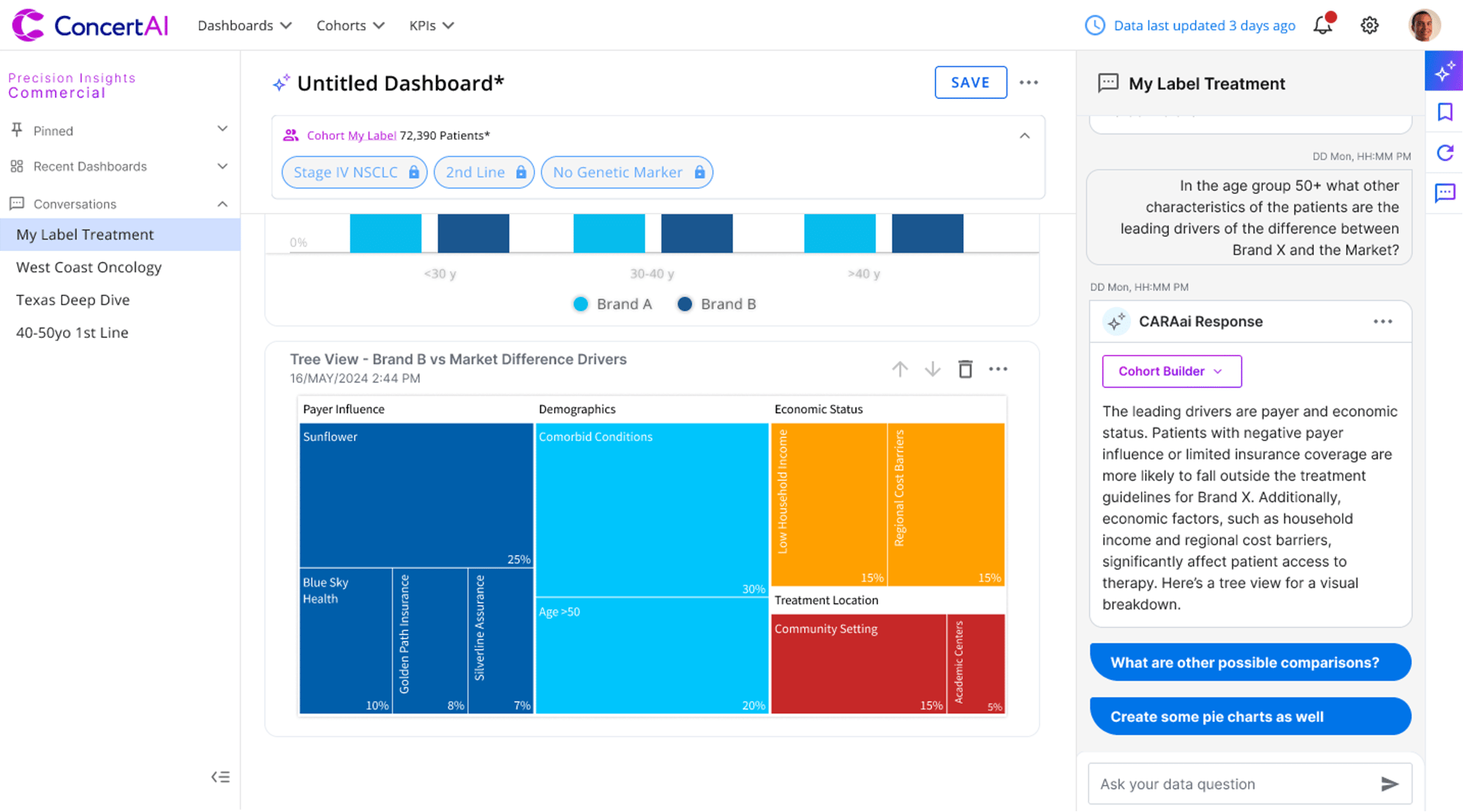This screenshot has width=1463, height=812.
Task: Click the chat icon beside My Label Treatment header
Action: [x=1108, y=83]
